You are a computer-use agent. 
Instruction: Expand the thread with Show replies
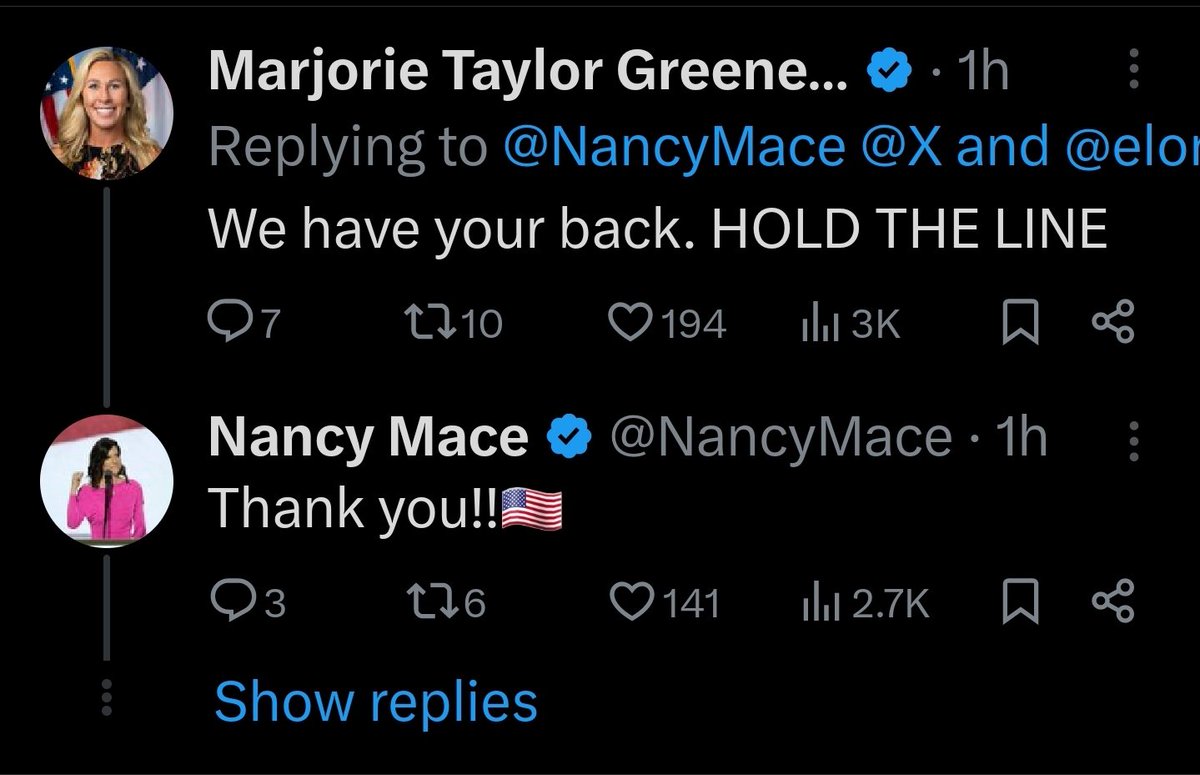tap(375, 701)
